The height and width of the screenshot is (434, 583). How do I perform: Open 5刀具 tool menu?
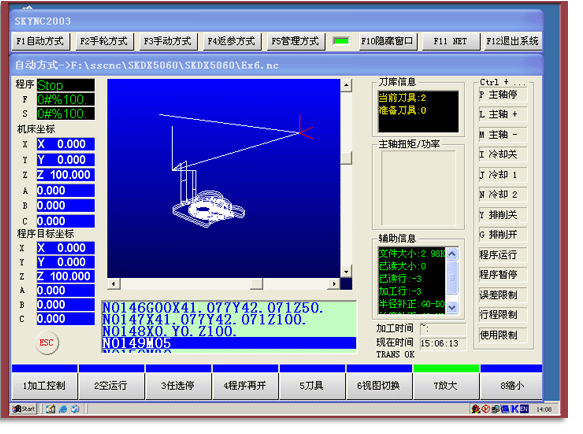312,386
